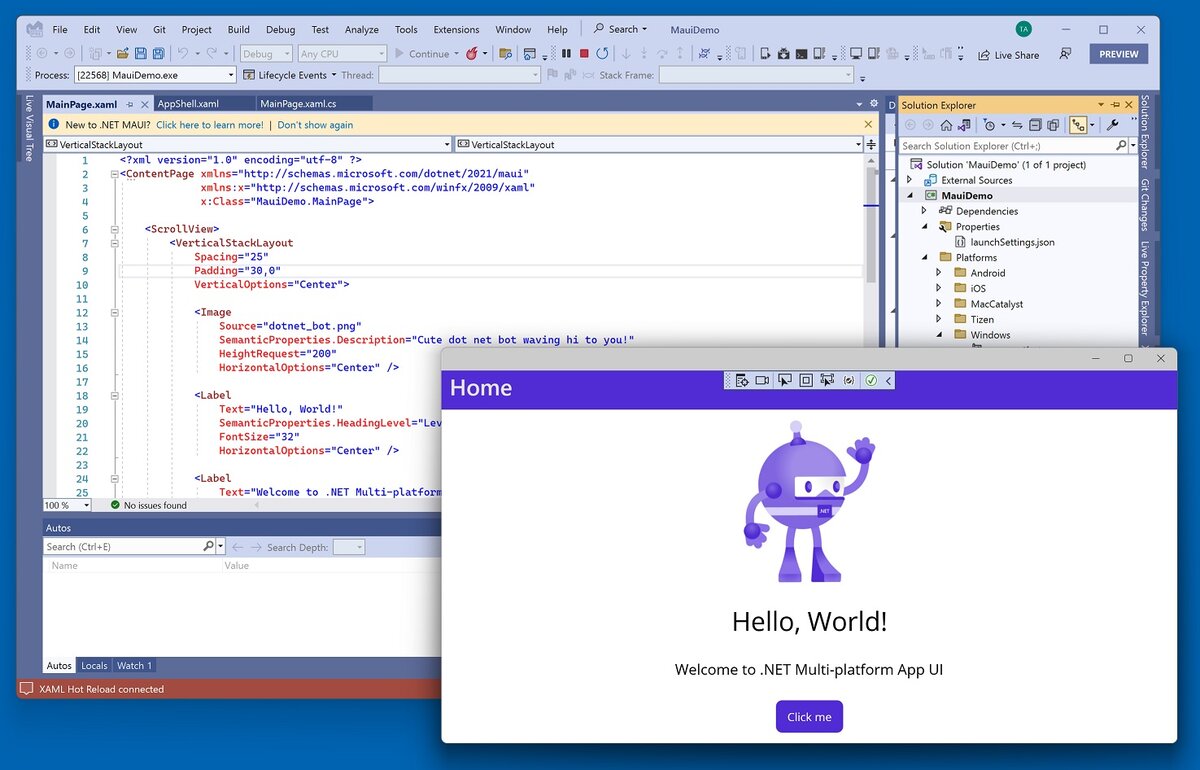
Task: Click Display Layout Adorners square icon
Action: point(806,380)
